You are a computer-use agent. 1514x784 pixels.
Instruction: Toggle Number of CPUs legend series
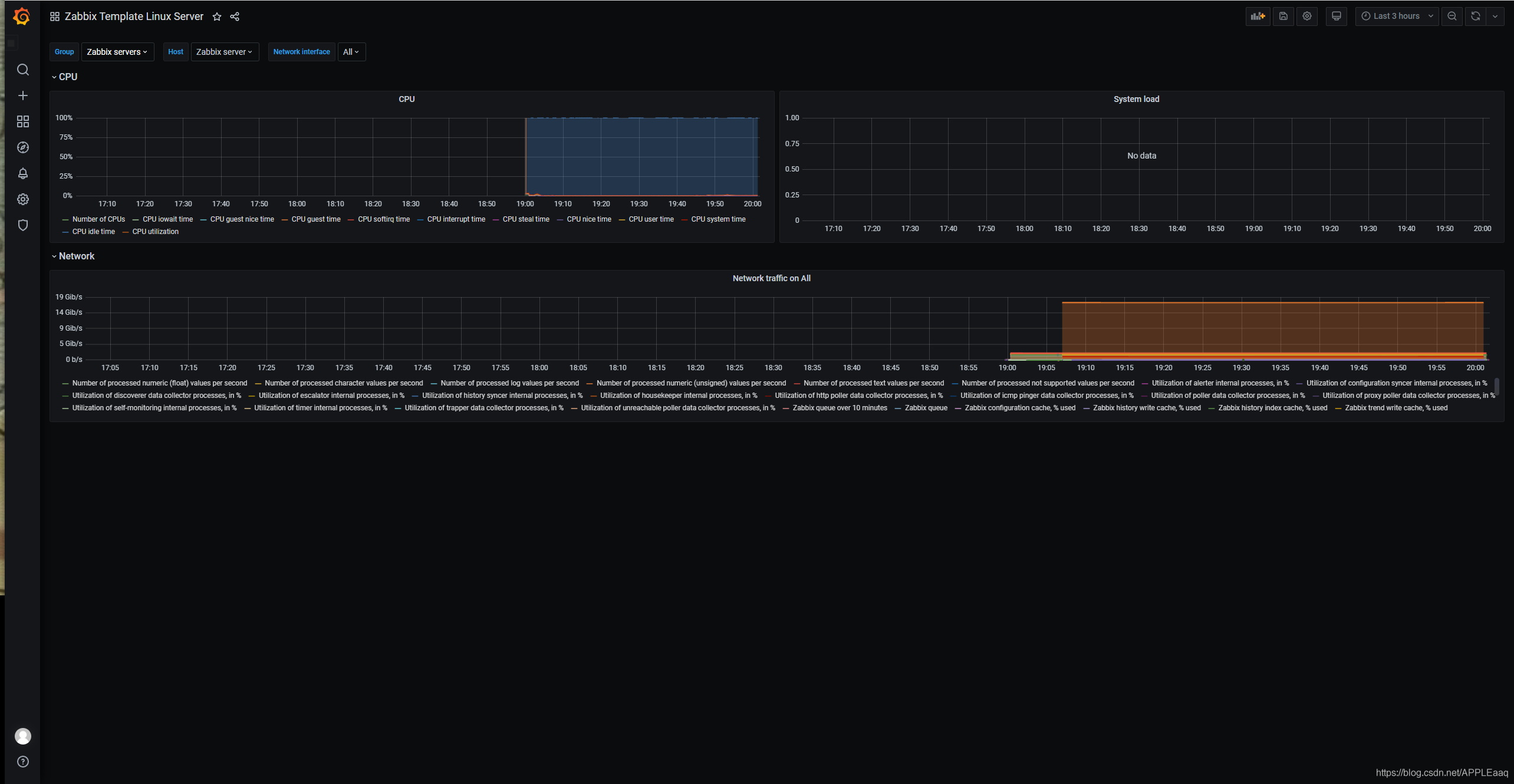coord(98,219)
